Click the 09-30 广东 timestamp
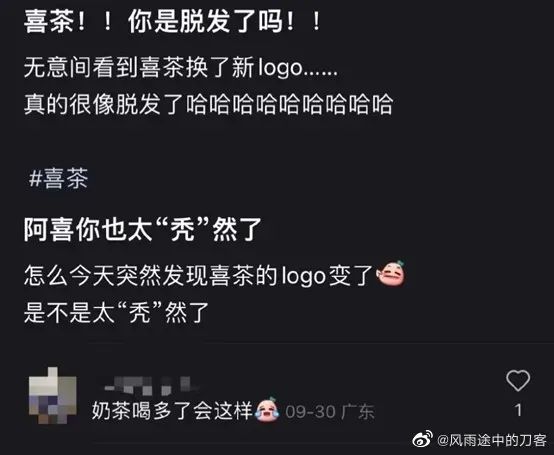This screenshot has width=554, height=455. 330,412
